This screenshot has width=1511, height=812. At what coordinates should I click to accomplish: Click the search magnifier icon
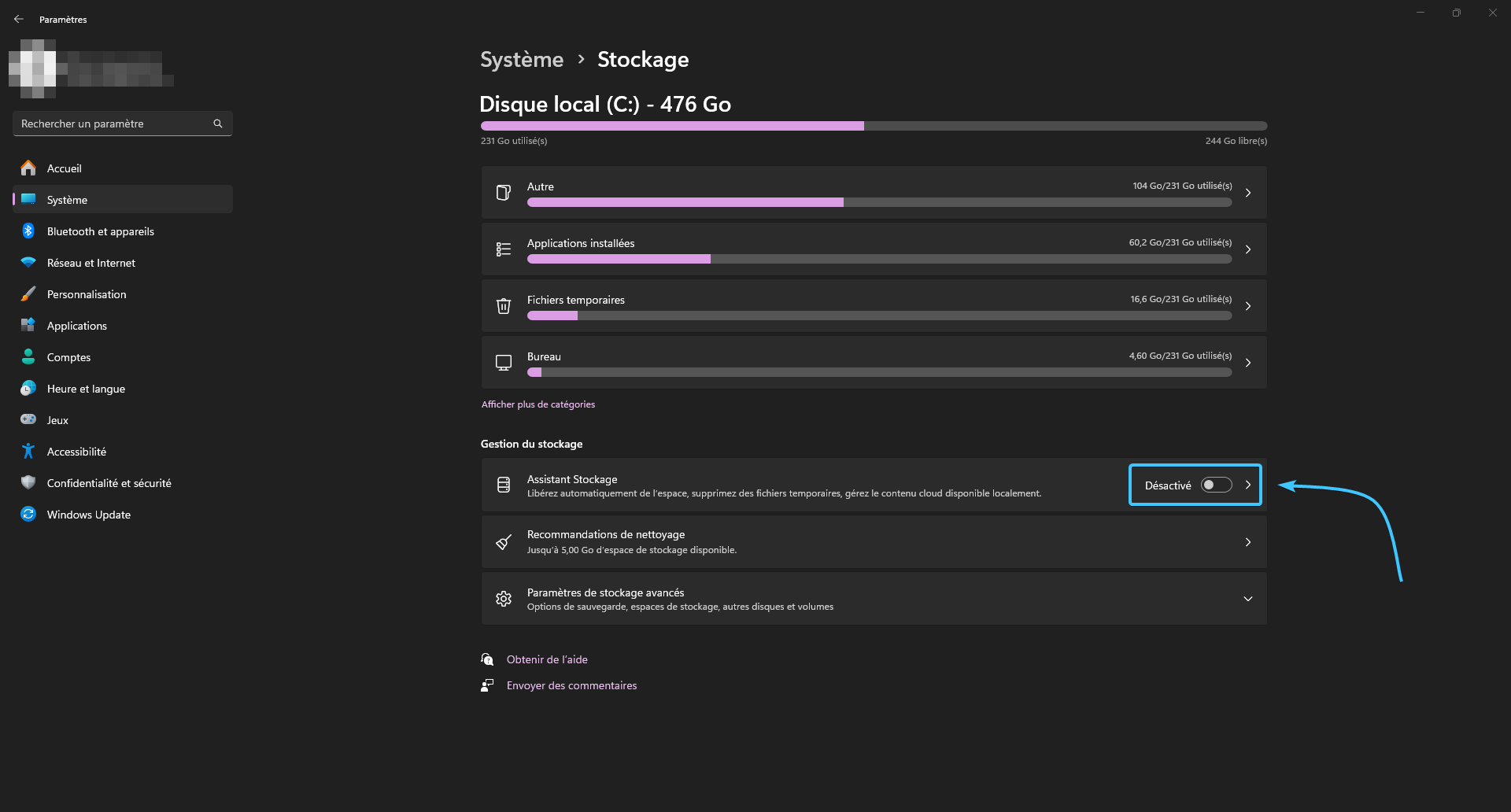[218, 124]
